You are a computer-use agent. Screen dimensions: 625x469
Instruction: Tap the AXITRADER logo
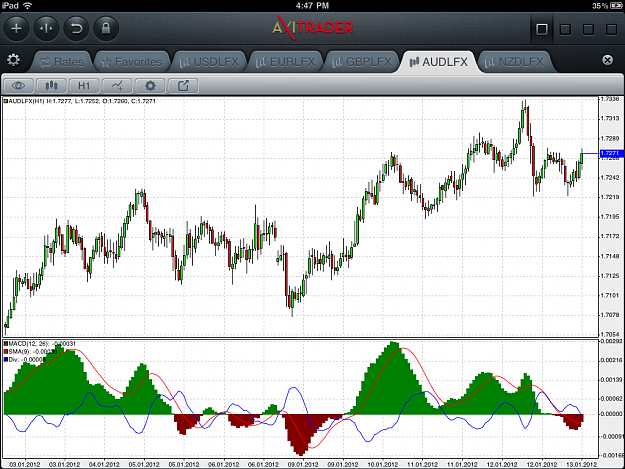[x=313, y=28]
